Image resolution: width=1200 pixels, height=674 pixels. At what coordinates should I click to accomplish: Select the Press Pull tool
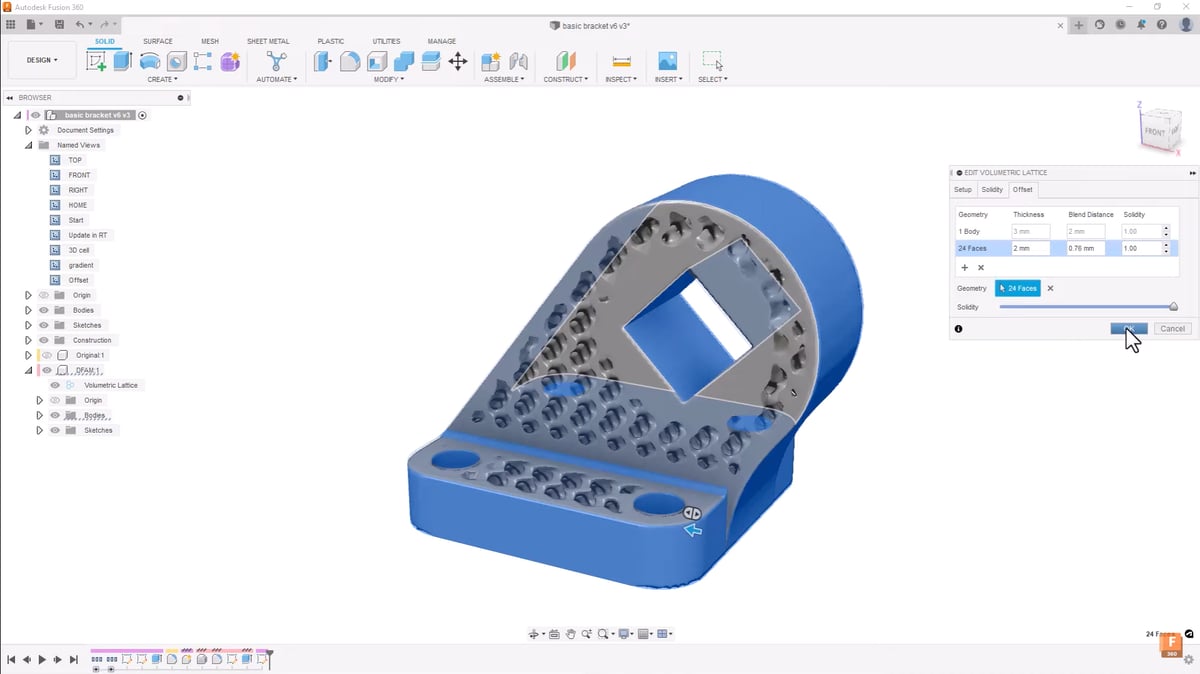pyautogui.click(x=323, y=62)
